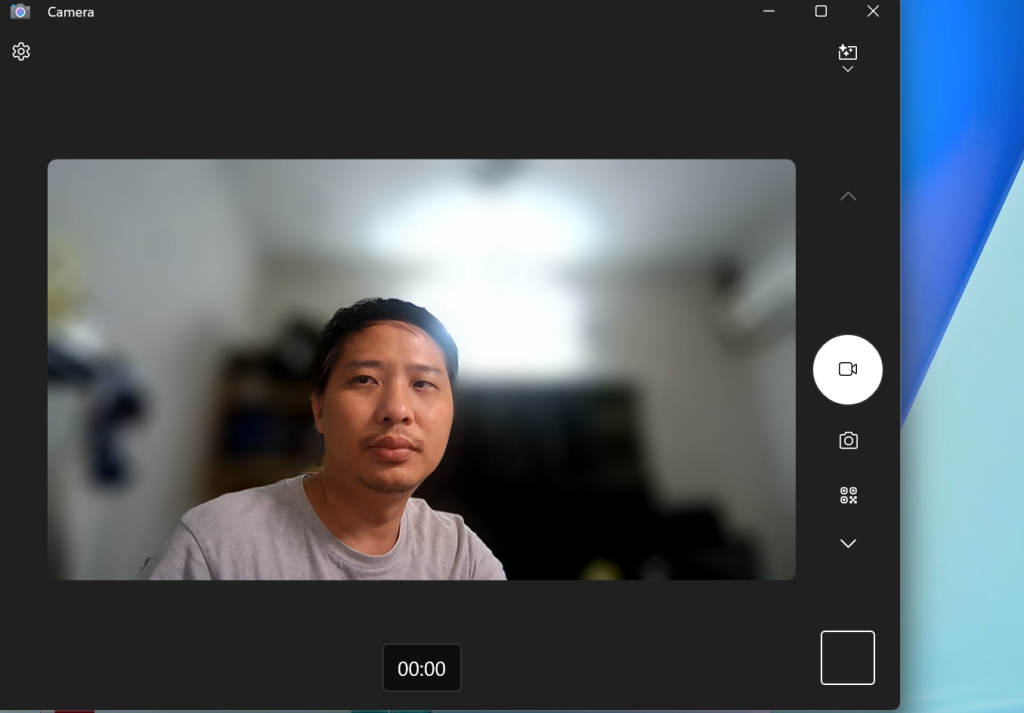The height and width of the screenshot is (713, 1024).
Task: Click the center of the camera preview
Action: 422,370
